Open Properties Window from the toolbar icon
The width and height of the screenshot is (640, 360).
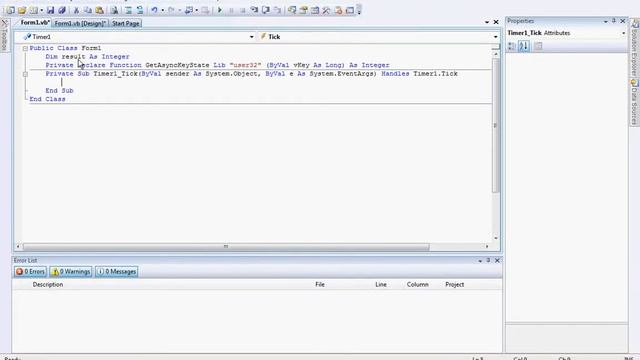[x=303, y=10]
